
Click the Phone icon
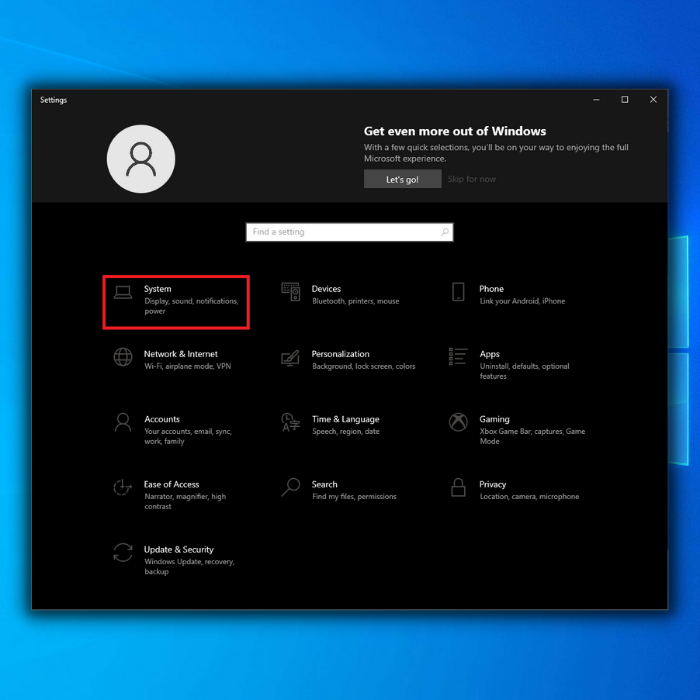[x=458, y=292]
